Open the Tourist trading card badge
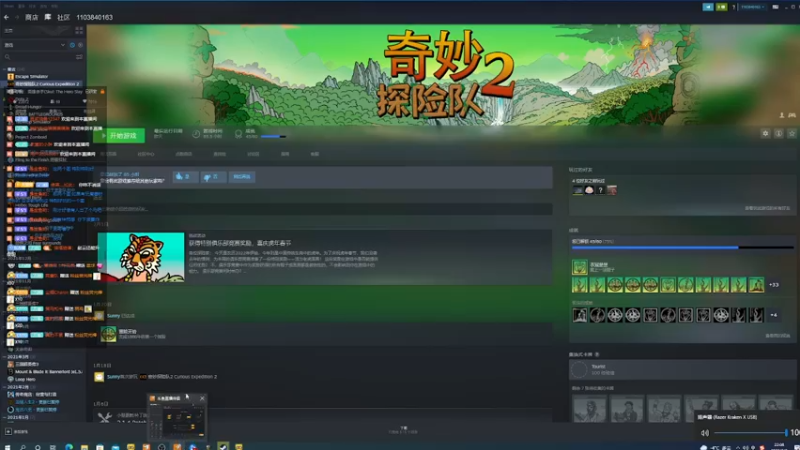This screenshot has height=450, width=800. [x=682, y=369]
